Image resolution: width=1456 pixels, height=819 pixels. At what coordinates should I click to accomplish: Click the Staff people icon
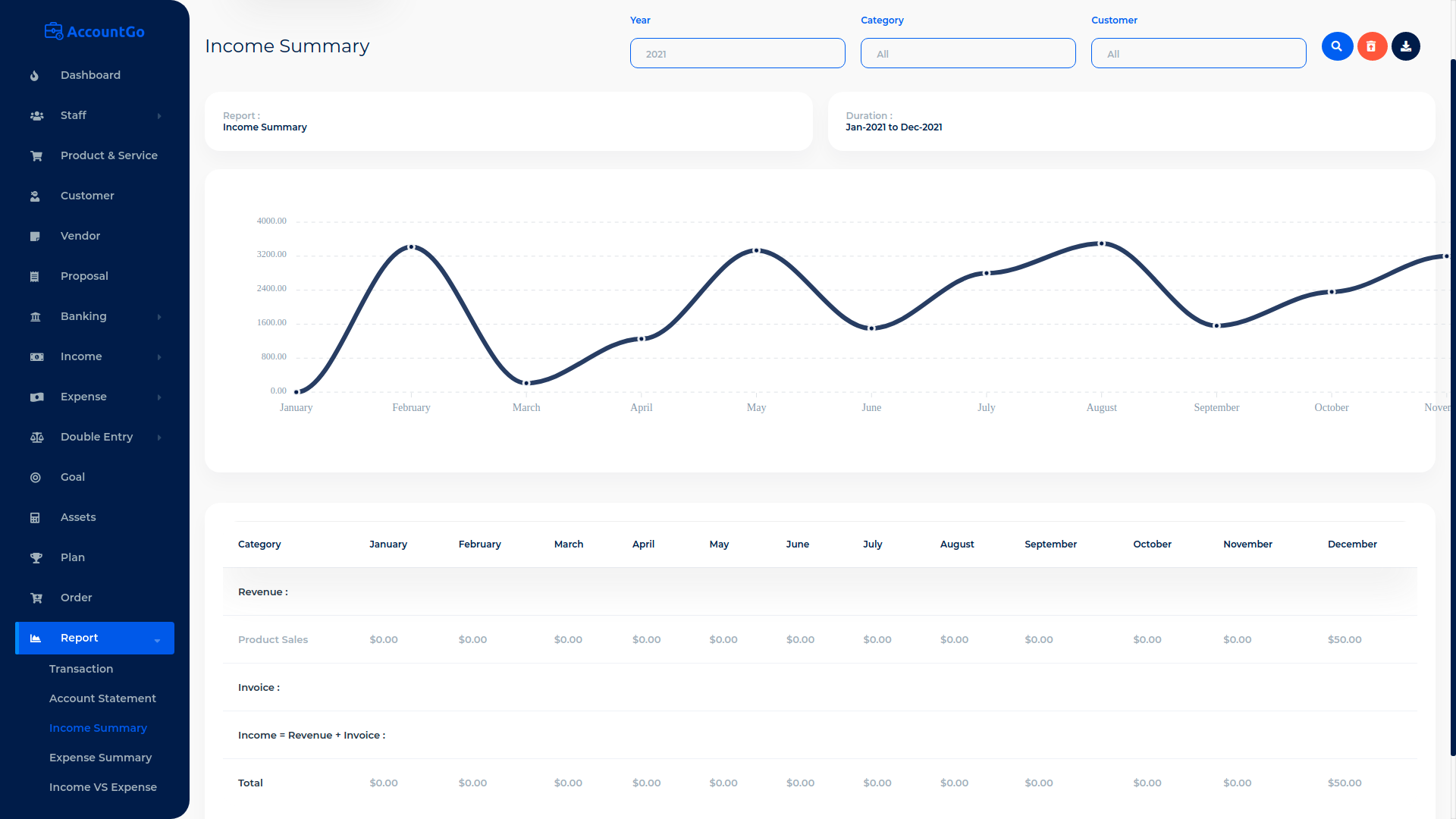tap(36, 116)
